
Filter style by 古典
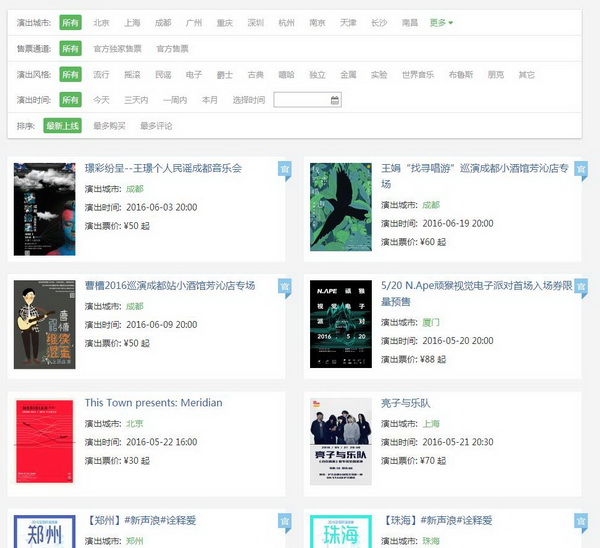pos(256,74)
